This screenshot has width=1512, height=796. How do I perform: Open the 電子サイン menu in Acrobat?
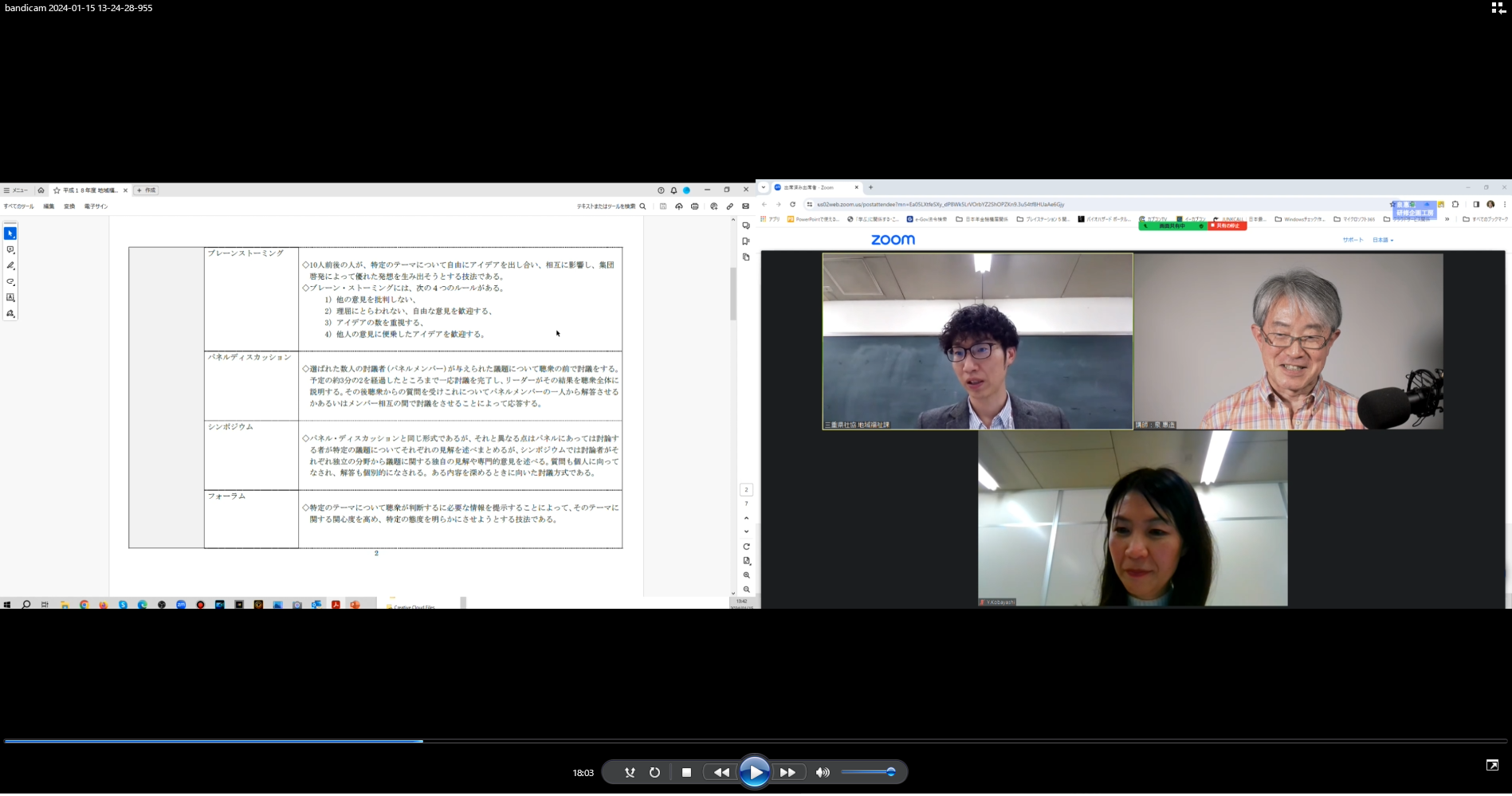(x=96, y=206)
